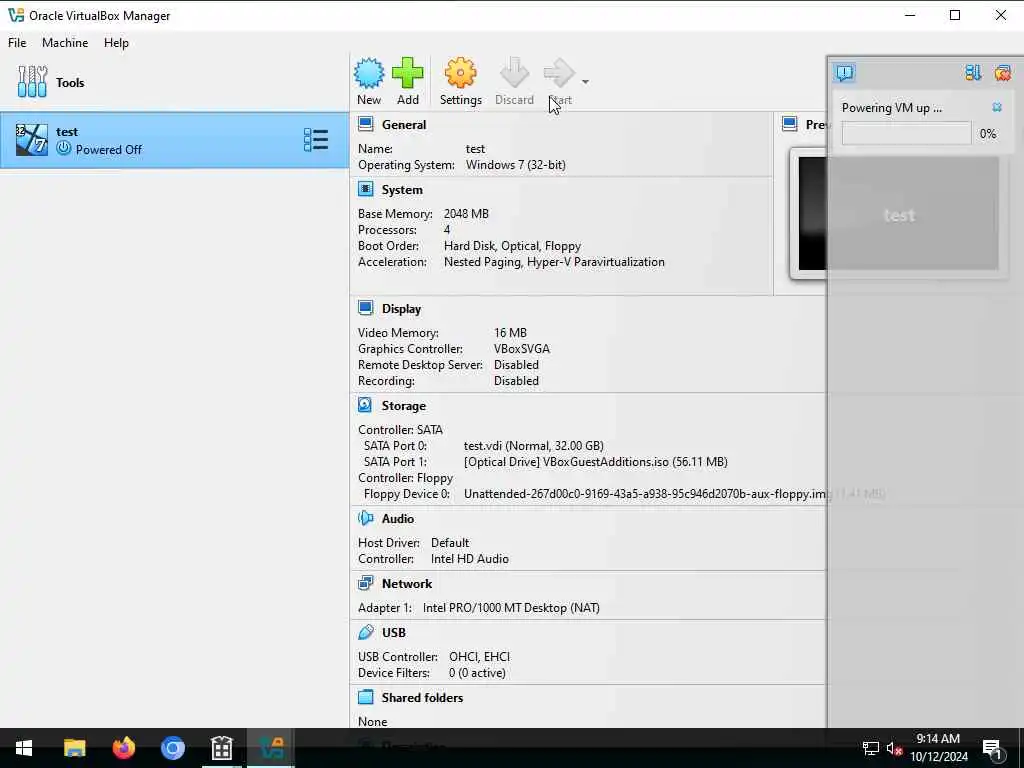The width and height of the screenshot is (1024, 768).
Task: Click the VBoxGuestAdditions.iso optical drive entry
Action: (596, 462)
